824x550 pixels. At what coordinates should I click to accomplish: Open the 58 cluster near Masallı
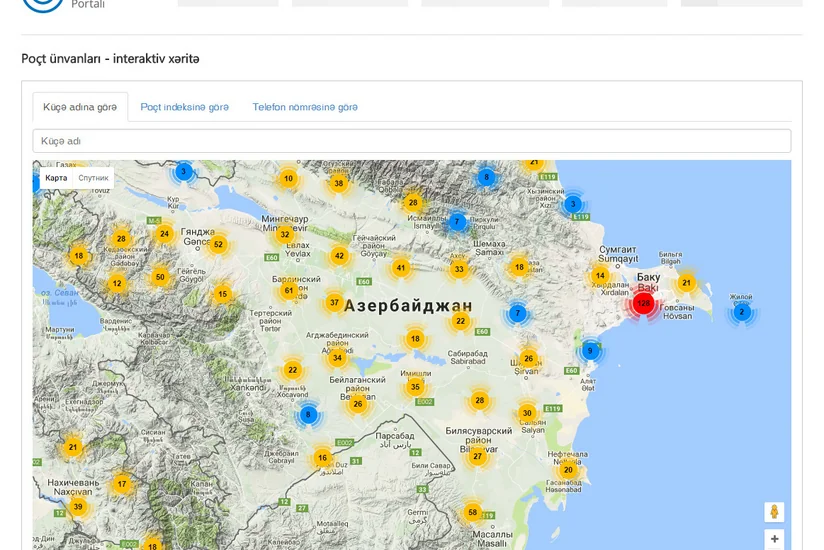[472, 512]
